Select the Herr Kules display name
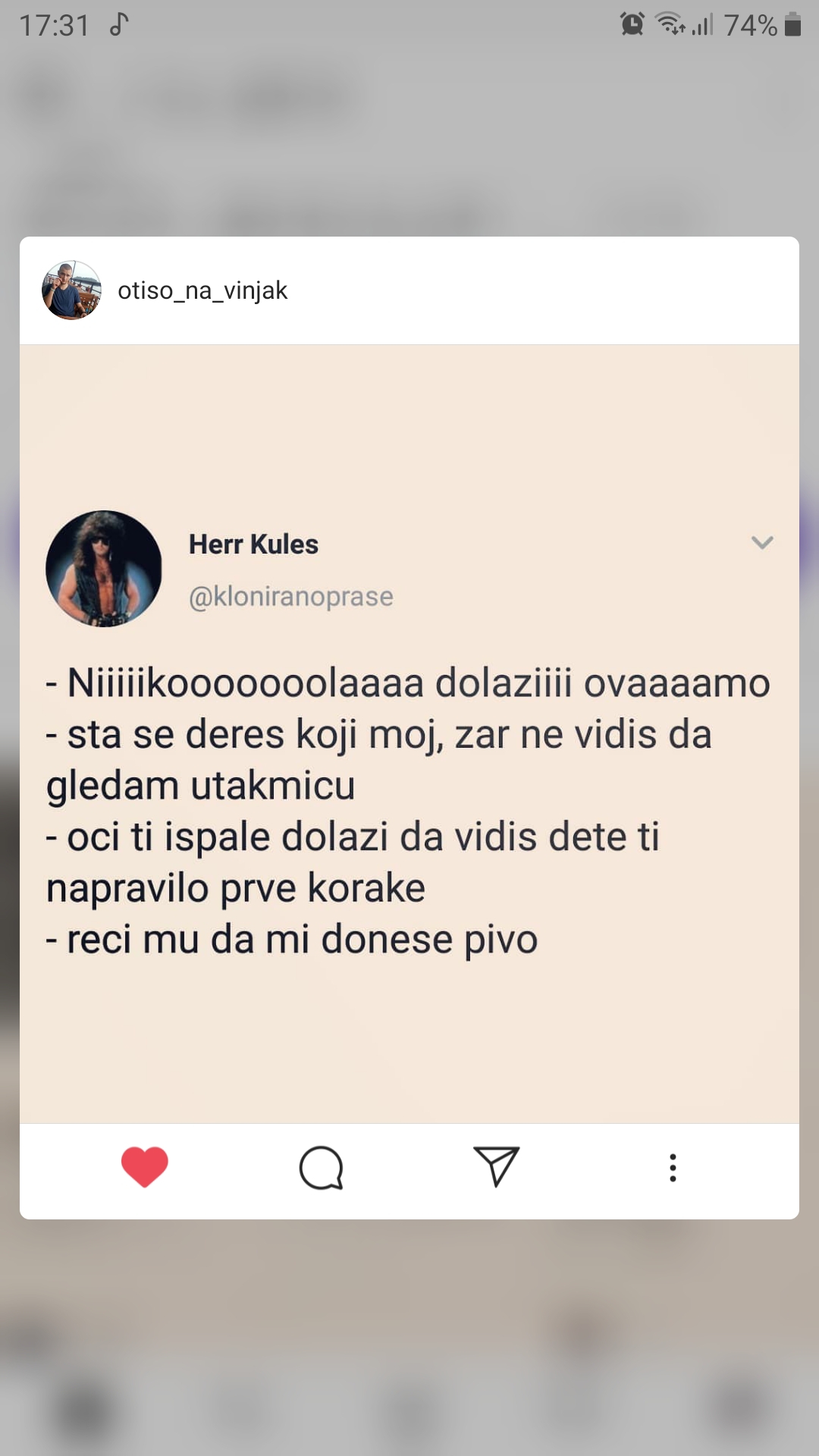The image size is (819, 1456). click(x=253, y=544)
